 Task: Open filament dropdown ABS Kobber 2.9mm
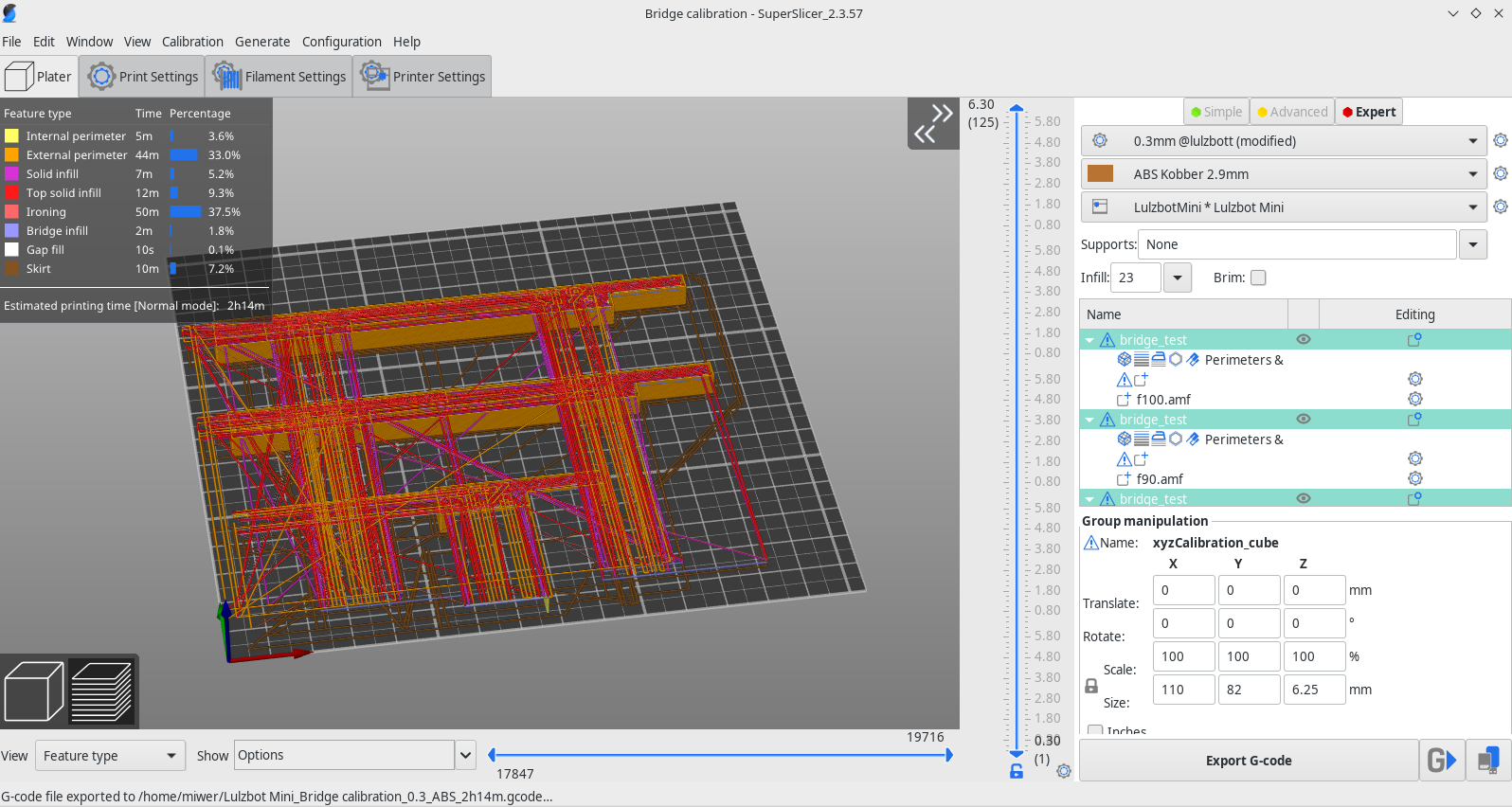coord(1283,173)
